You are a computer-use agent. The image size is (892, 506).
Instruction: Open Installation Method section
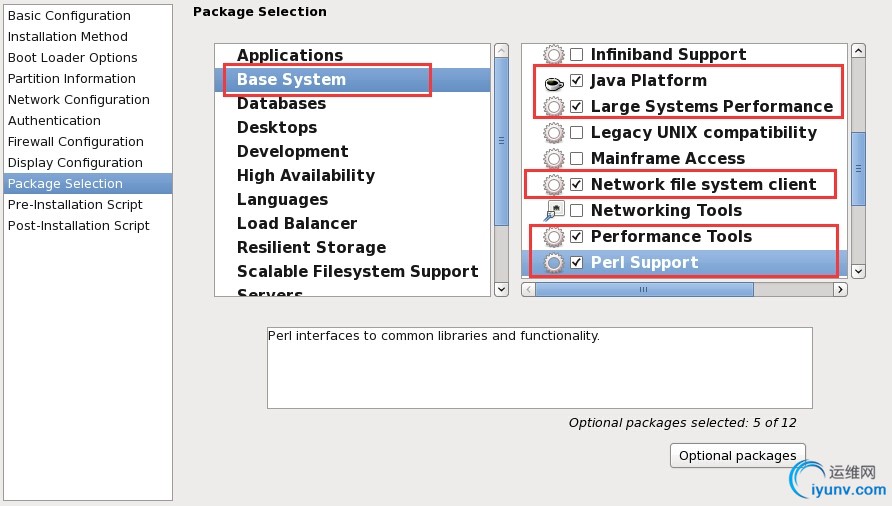click(88, 37)
